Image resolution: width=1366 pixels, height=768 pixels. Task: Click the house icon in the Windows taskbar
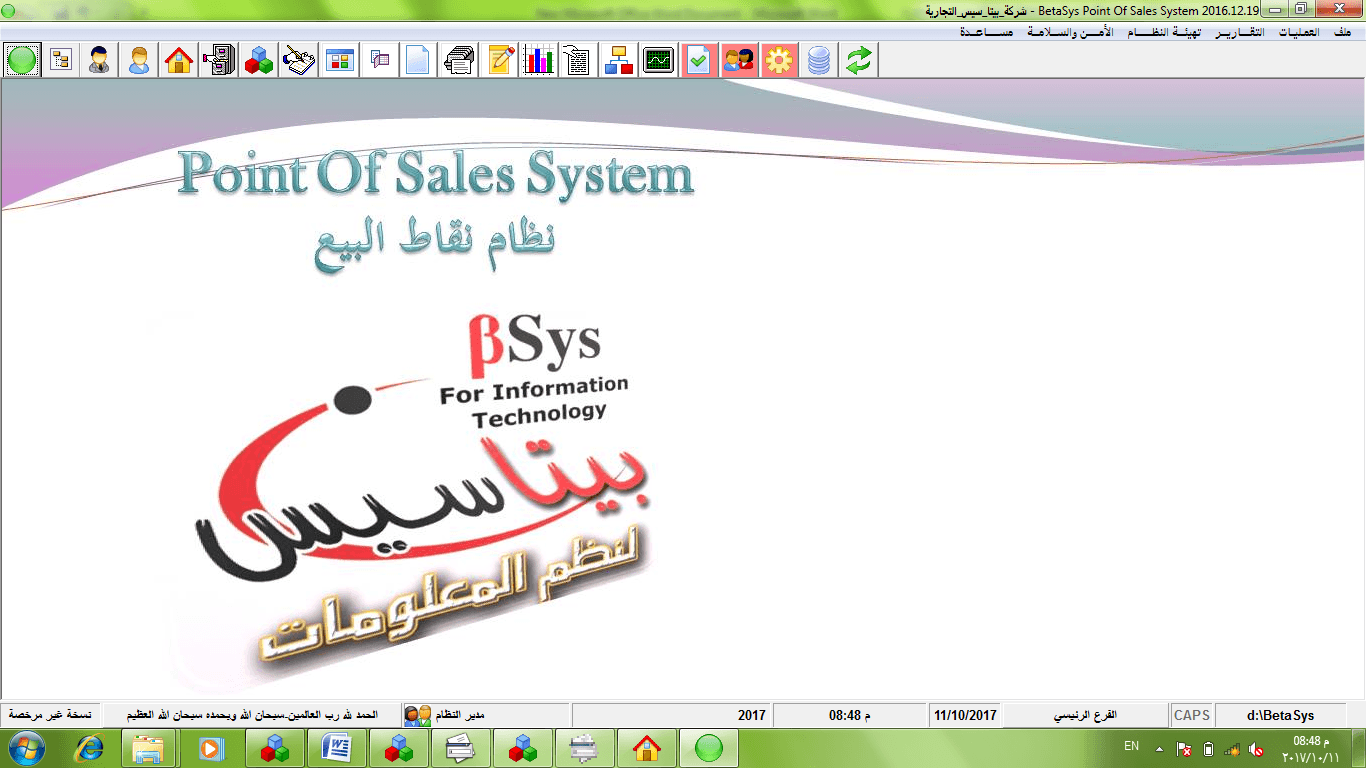pos(647,748)
